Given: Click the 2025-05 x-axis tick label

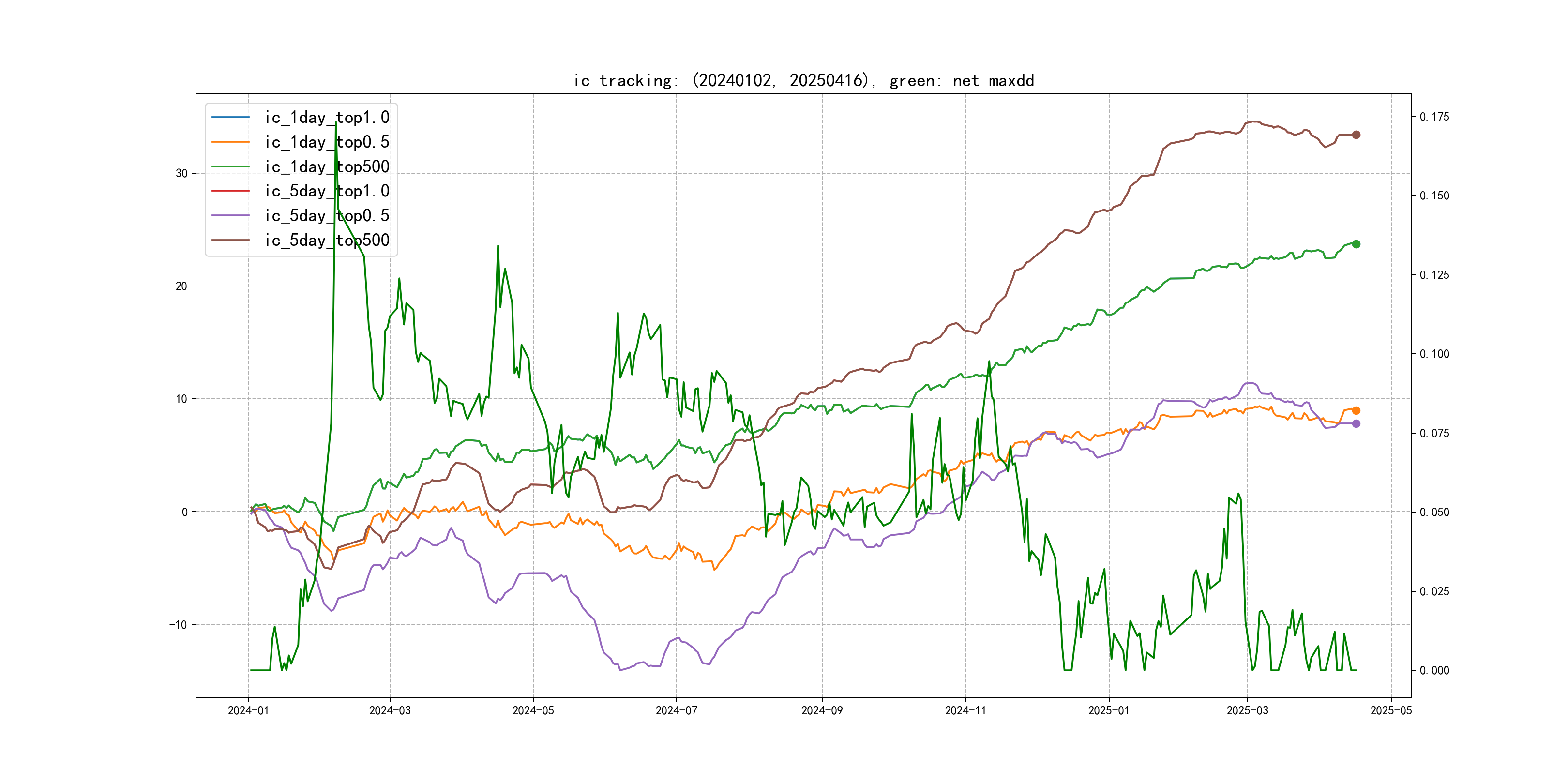Looking at the screenshot, I should click(1391, 710).
